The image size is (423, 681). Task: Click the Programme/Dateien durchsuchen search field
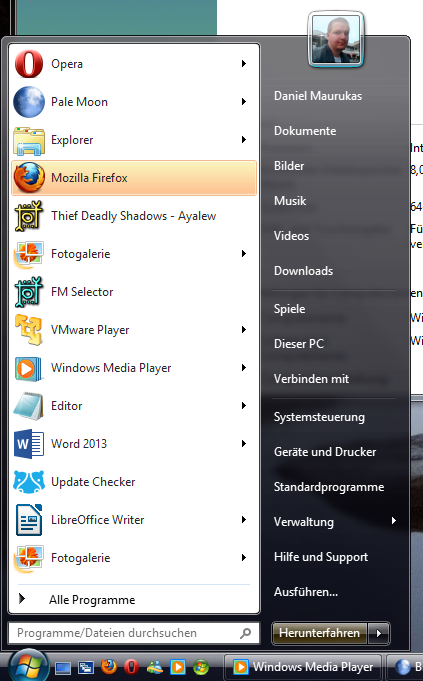[x=134, y=633]
